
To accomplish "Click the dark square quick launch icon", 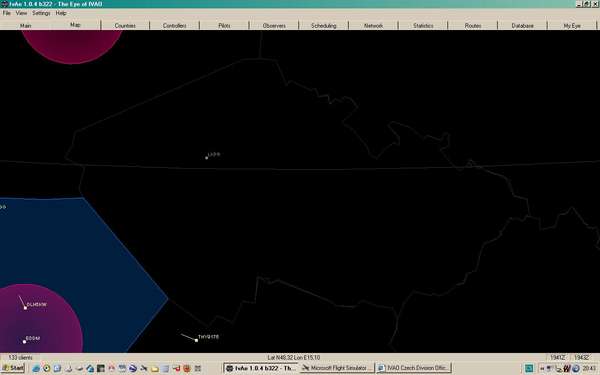I will click(101, 368).
